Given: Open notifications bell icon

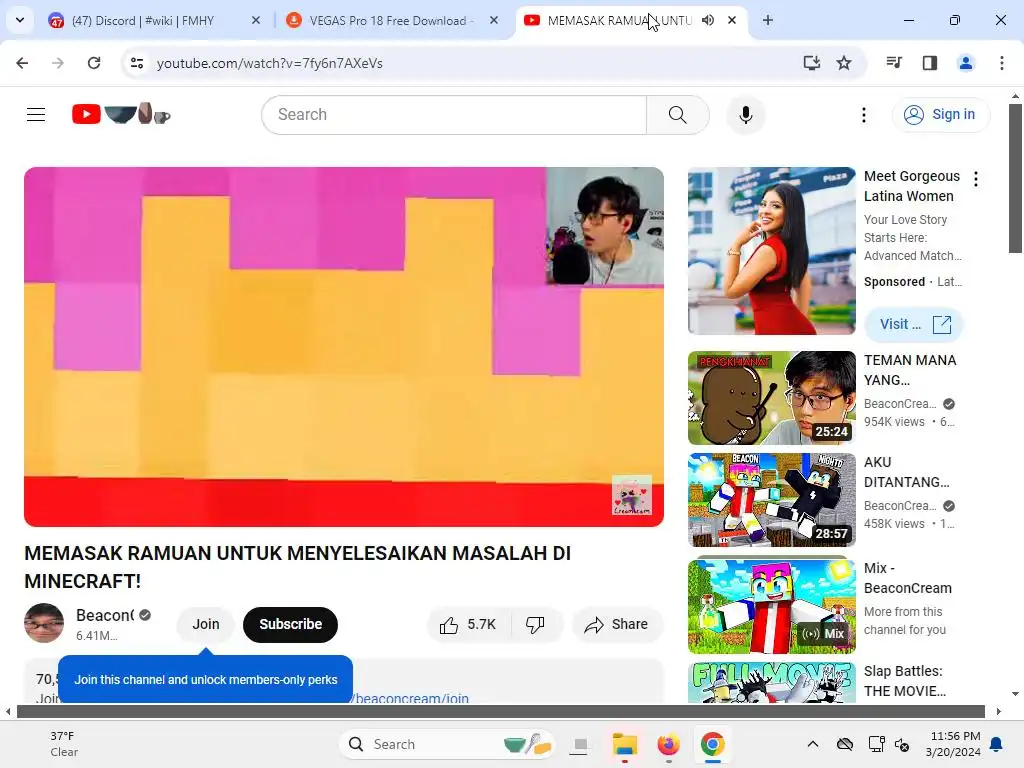Looking at the screenshot, I should (x=997, y=744).
